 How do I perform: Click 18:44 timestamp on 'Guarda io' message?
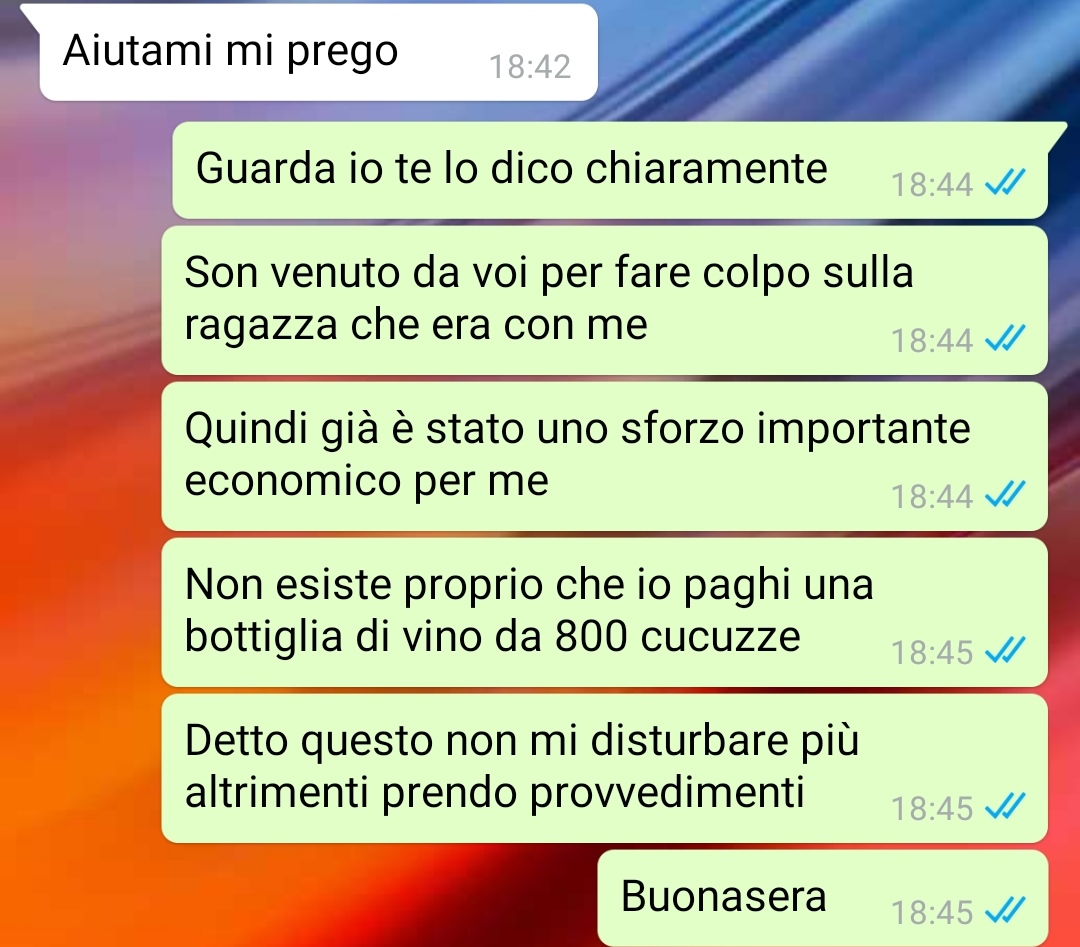[x=932, y=185]
